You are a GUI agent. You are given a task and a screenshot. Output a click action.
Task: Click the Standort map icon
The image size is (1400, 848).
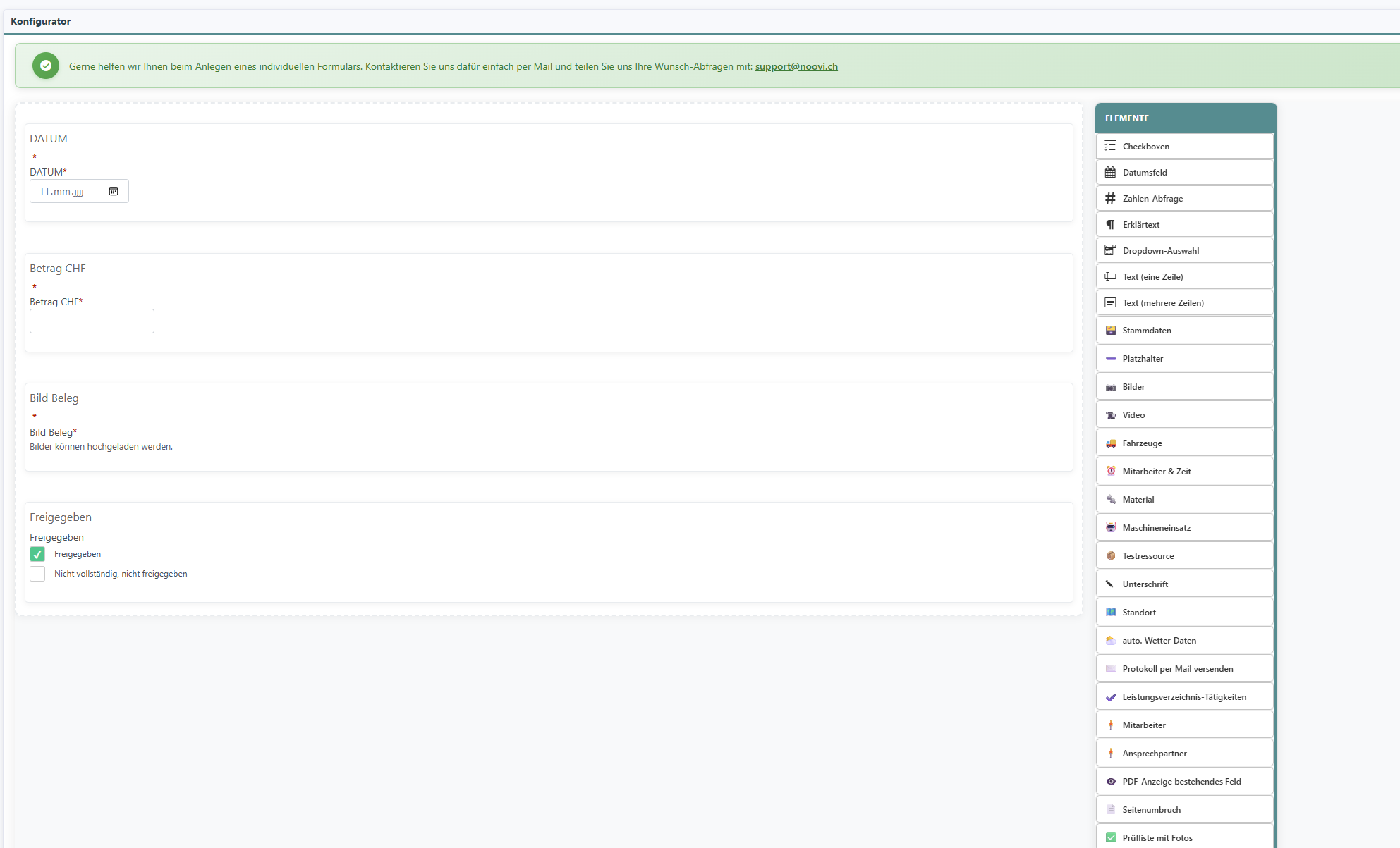pyautogui.click(x=1111, y=613)
